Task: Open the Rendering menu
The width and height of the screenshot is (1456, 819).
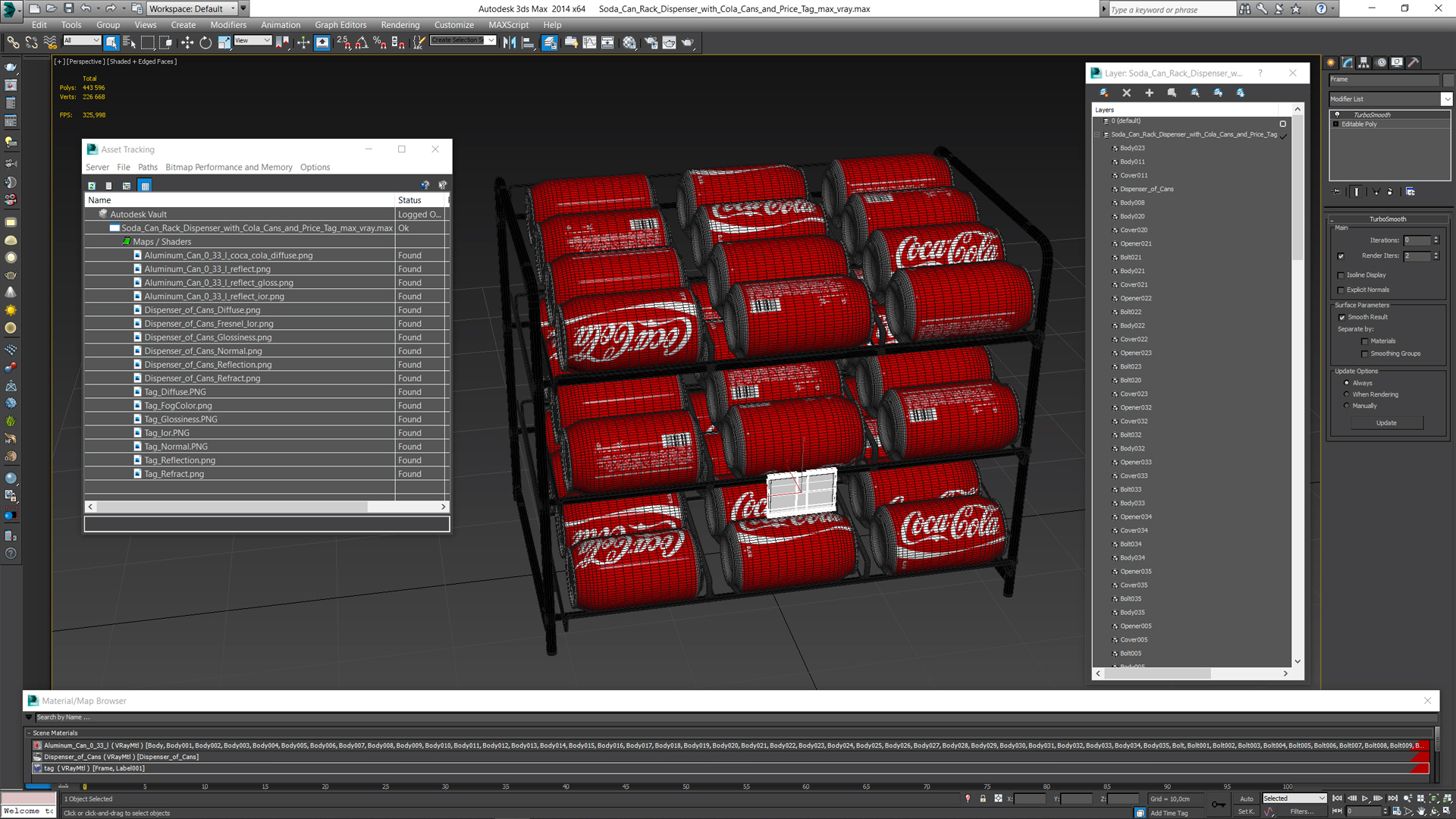Action: coord(400,25)
